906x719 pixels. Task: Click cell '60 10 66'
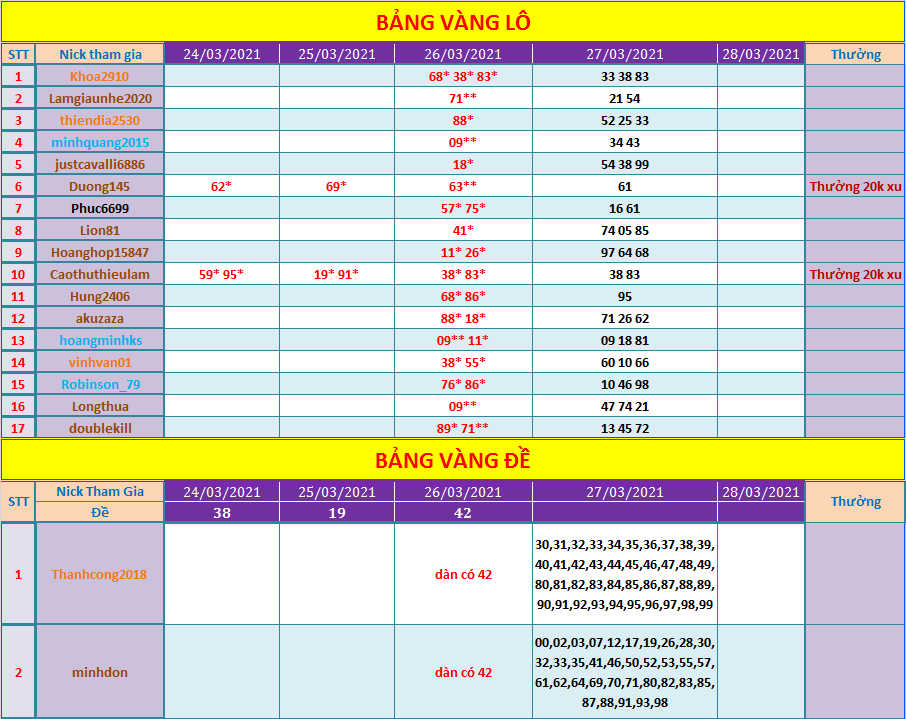coord(625,362)
